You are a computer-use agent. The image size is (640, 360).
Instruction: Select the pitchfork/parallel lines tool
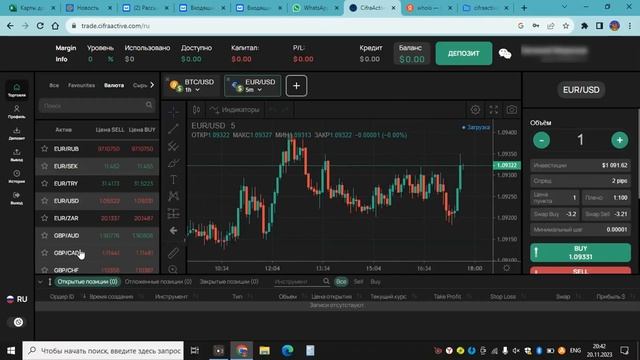pos(173,146)
